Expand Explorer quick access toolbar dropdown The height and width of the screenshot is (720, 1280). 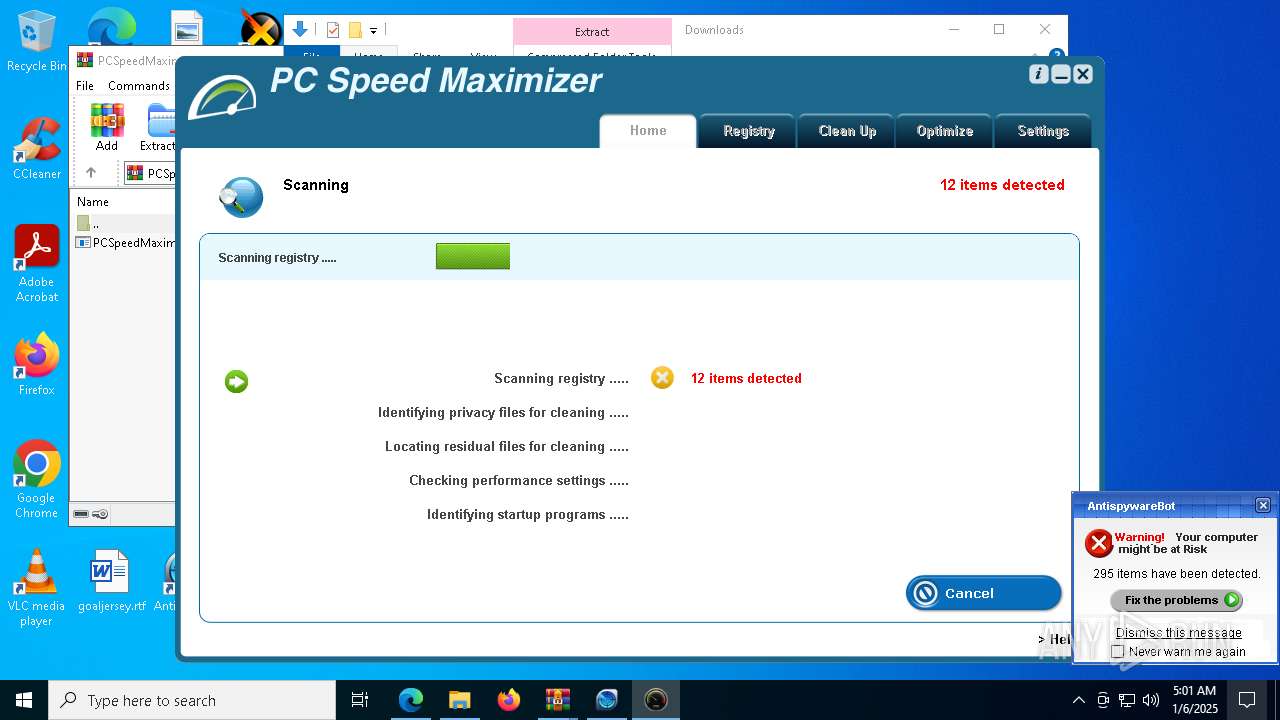pos(373,31)
